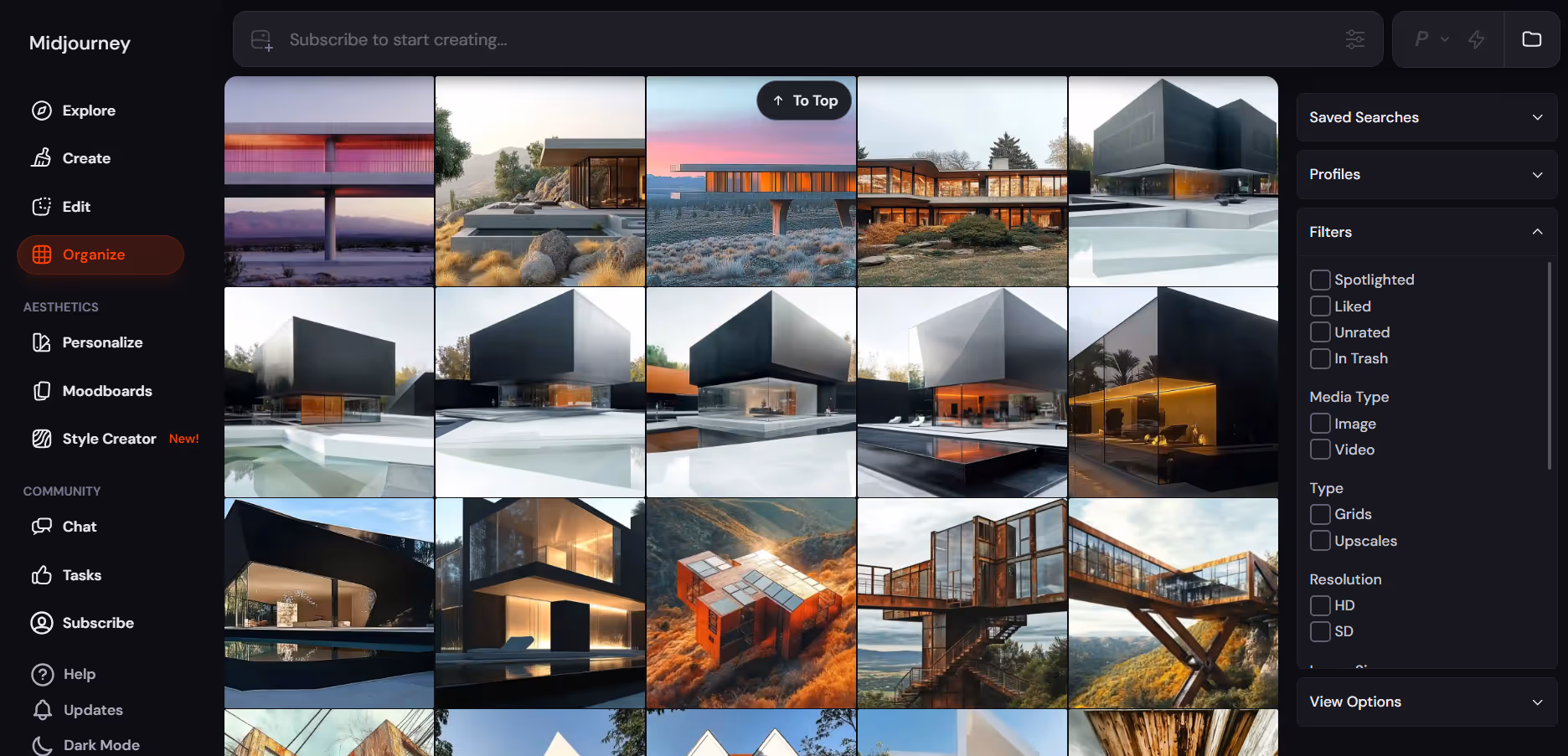Open the orange container house aerial thumbnail
The width and height of the screenshot is (1568, 756).
[751, 604]
